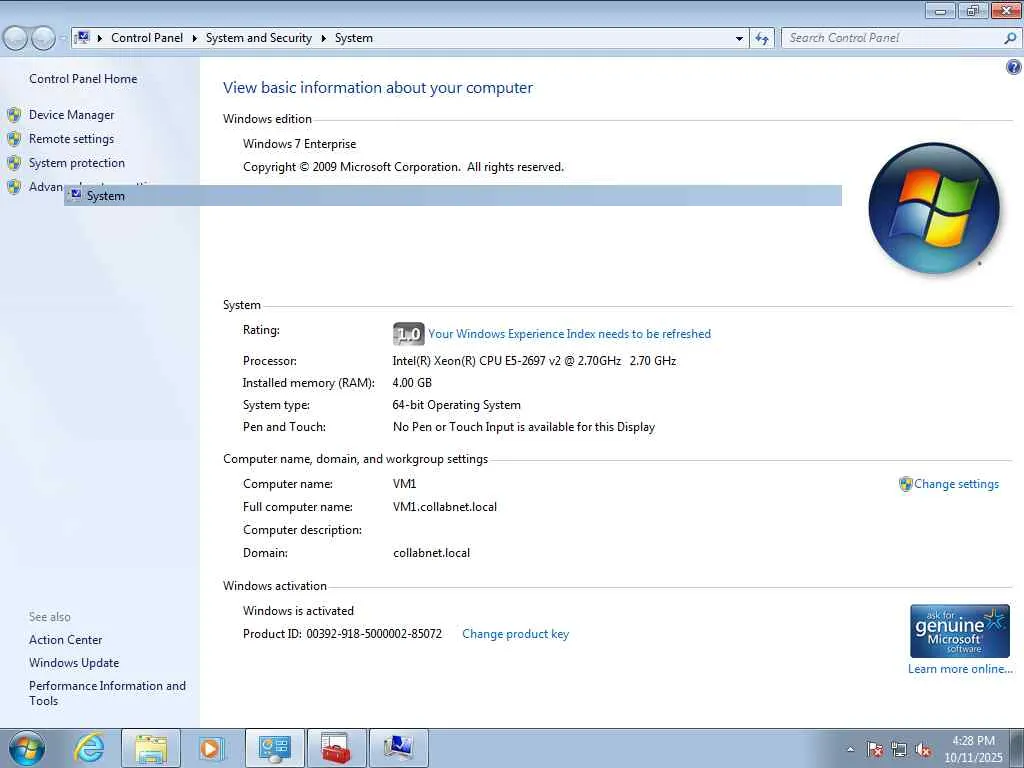Switch to Control Panel taskbar button

(x=274, y=748)
